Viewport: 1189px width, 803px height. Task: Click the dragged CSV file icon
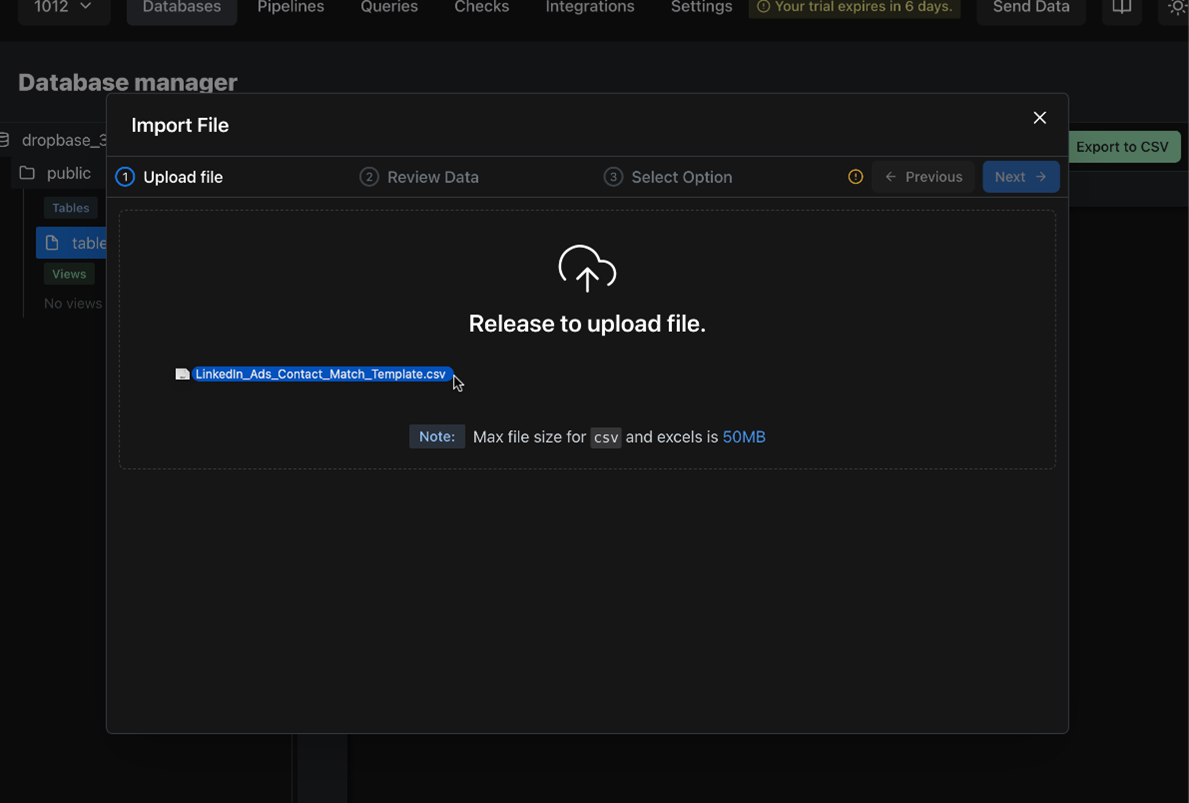pos(182,374)
